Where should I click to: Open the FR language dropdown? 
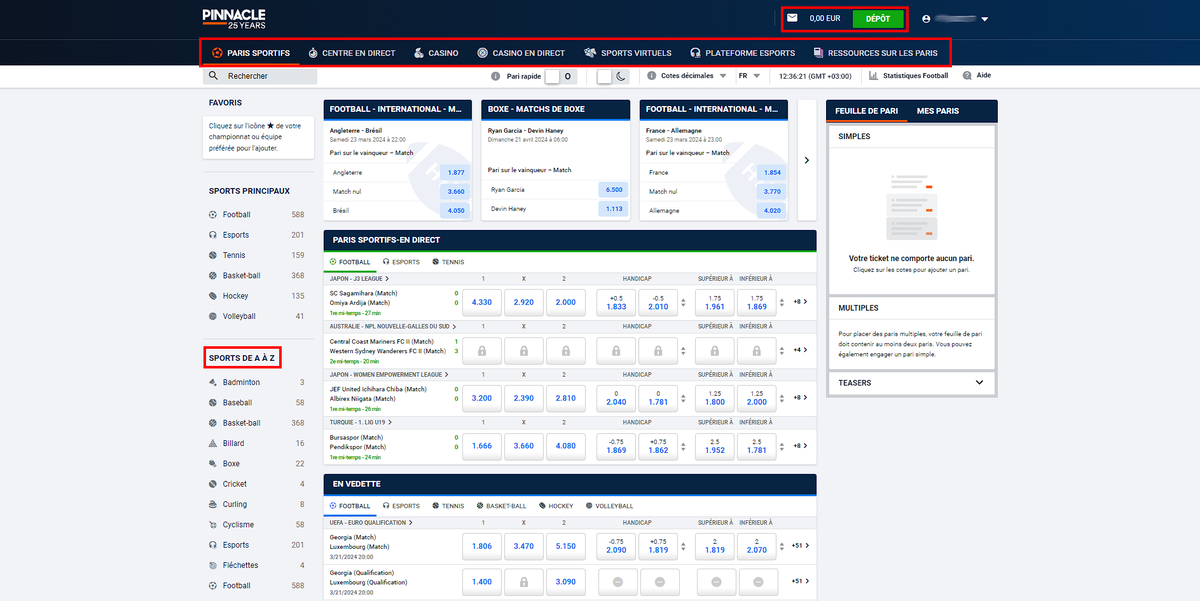point(749,76)
